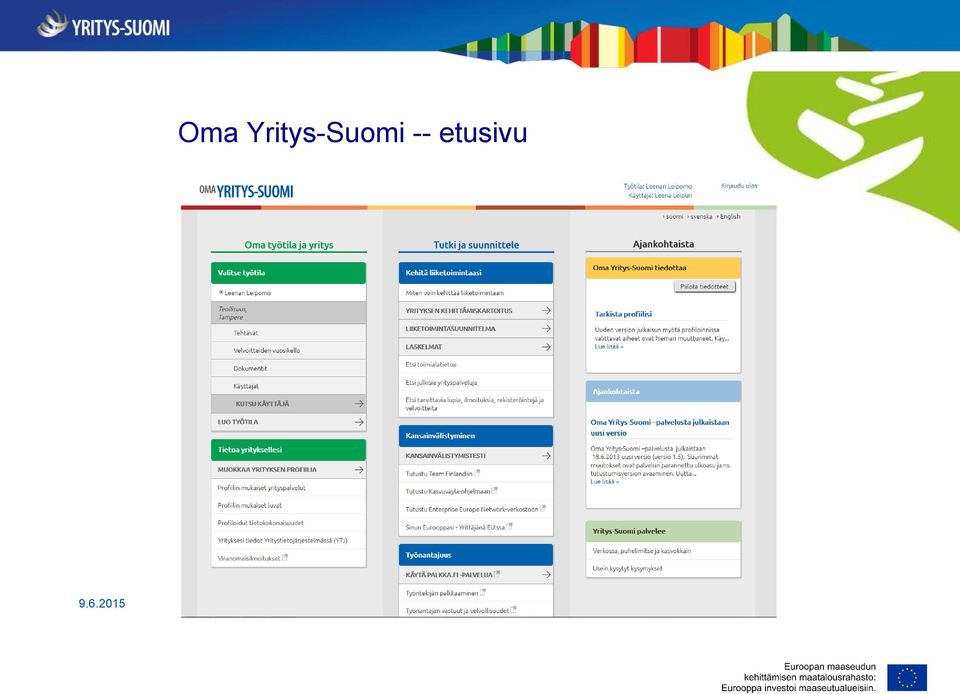Click the Valitse työtila green header
The width and height of the screenshot is (960, 694).
[x=288, y=273]
